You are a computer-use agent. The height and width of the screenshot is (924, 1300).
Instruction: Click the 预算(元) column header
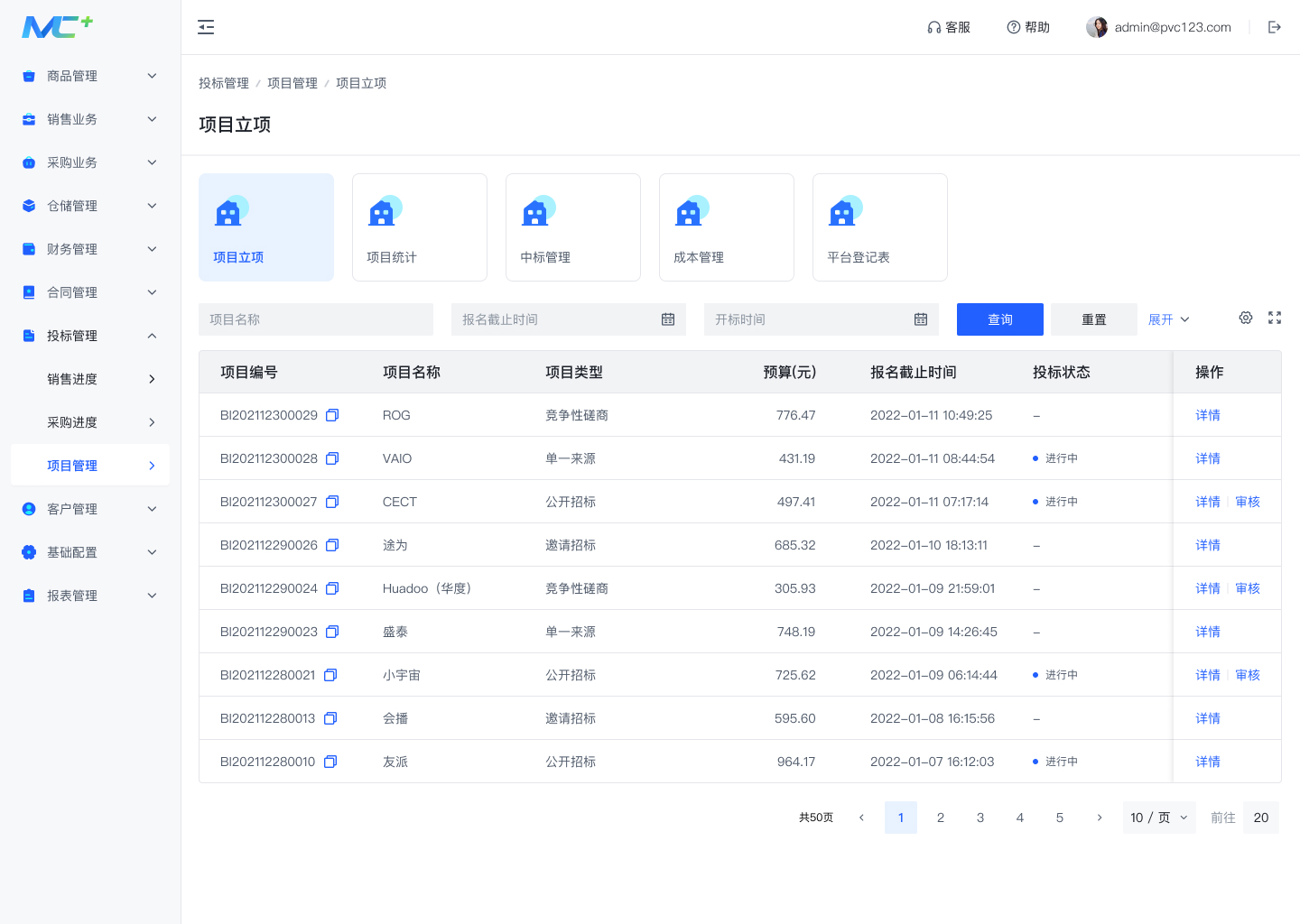coord(789,372)
